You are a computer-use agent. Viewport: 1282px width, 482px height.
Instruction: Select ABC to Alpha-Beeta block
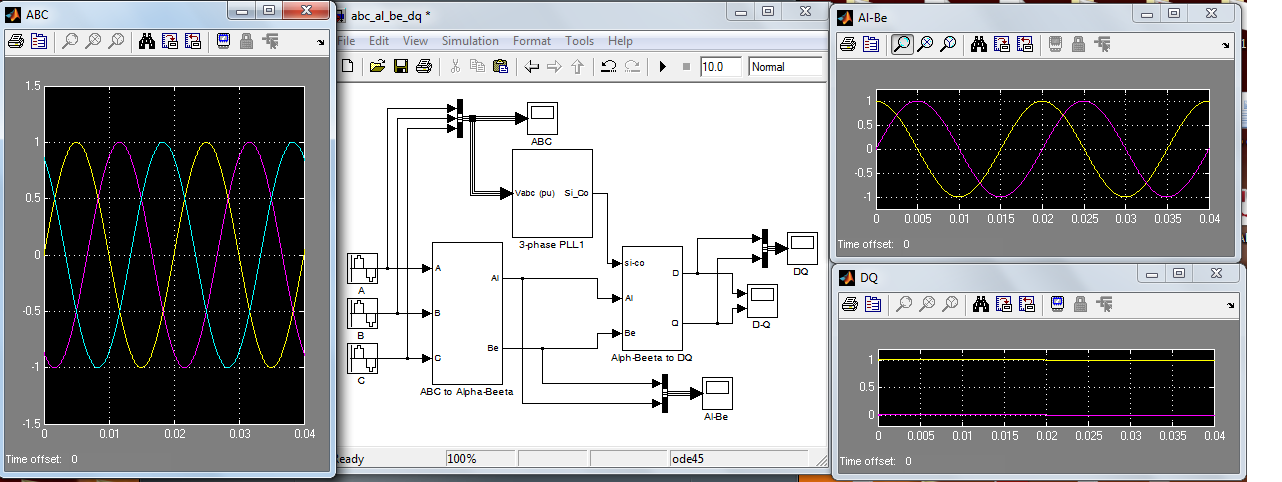coord(466,313)
